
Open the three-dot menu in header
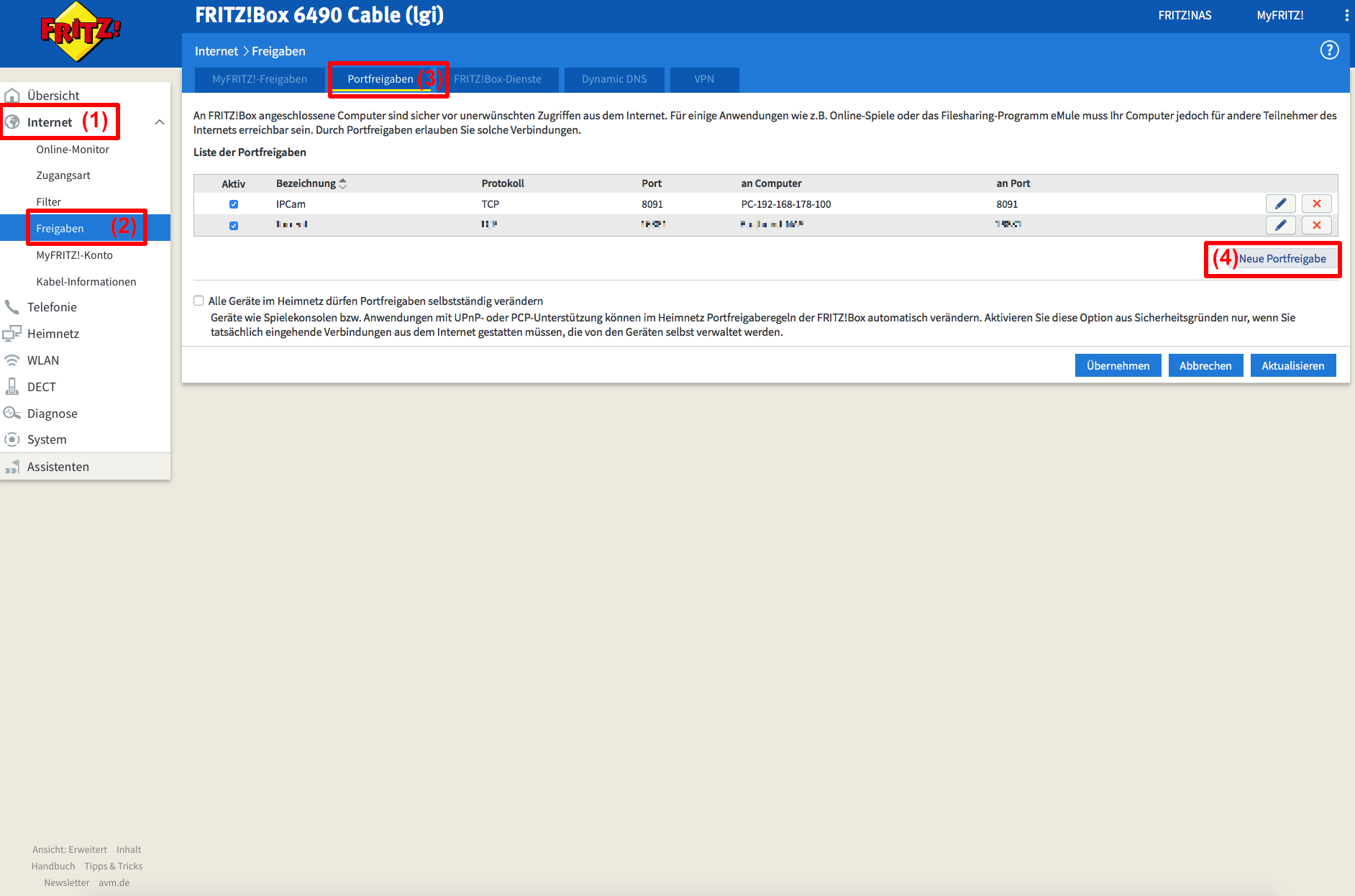tap(1346, 15)
